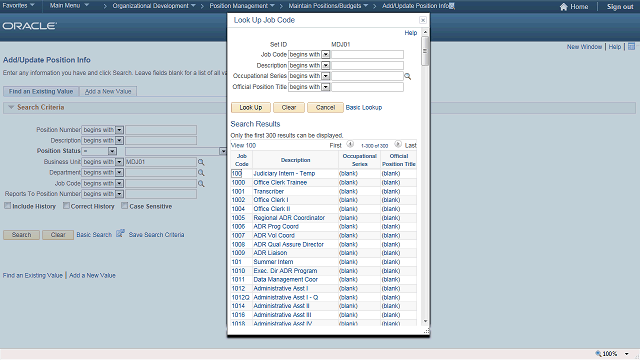The image size is (640, 360).
Task: Show next results with right arrow icon
Action: tap(398, 144)
